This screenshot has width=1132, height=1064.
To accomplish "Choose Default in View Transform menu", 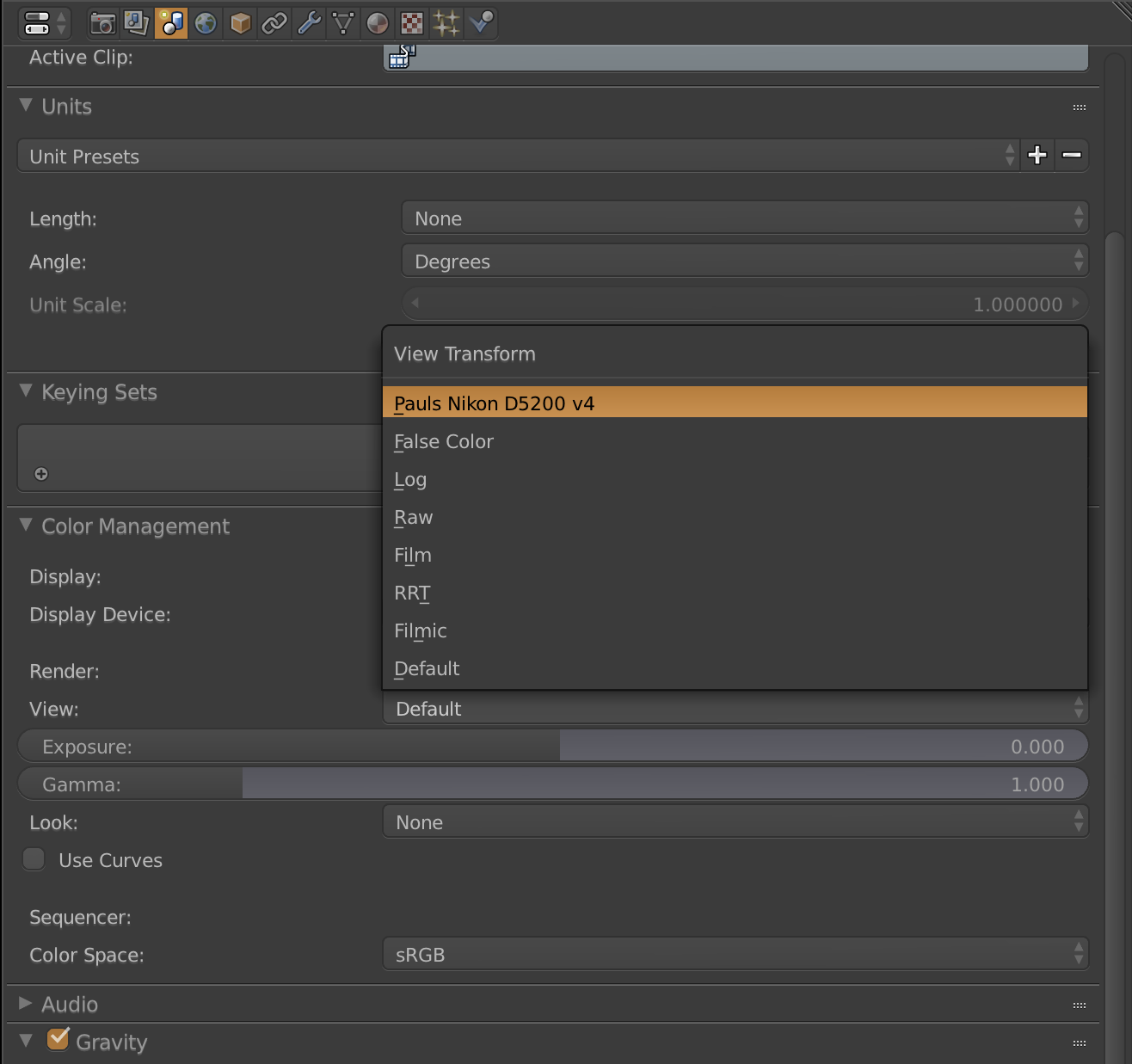I will tap(735, 668).
